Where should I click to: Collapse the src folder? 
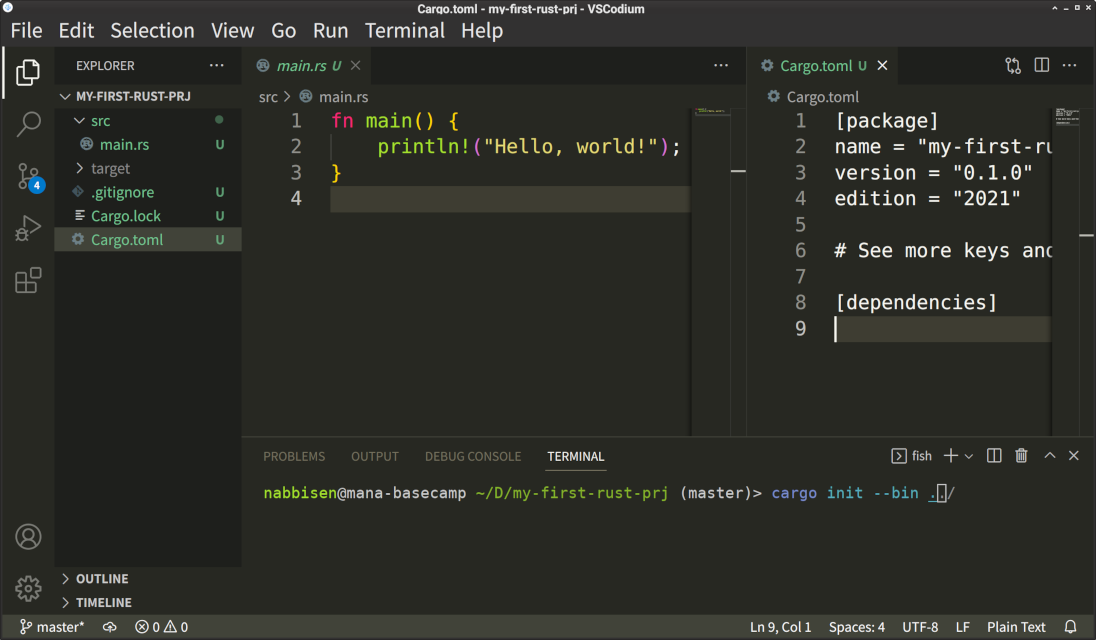click(x=82, y=120)
